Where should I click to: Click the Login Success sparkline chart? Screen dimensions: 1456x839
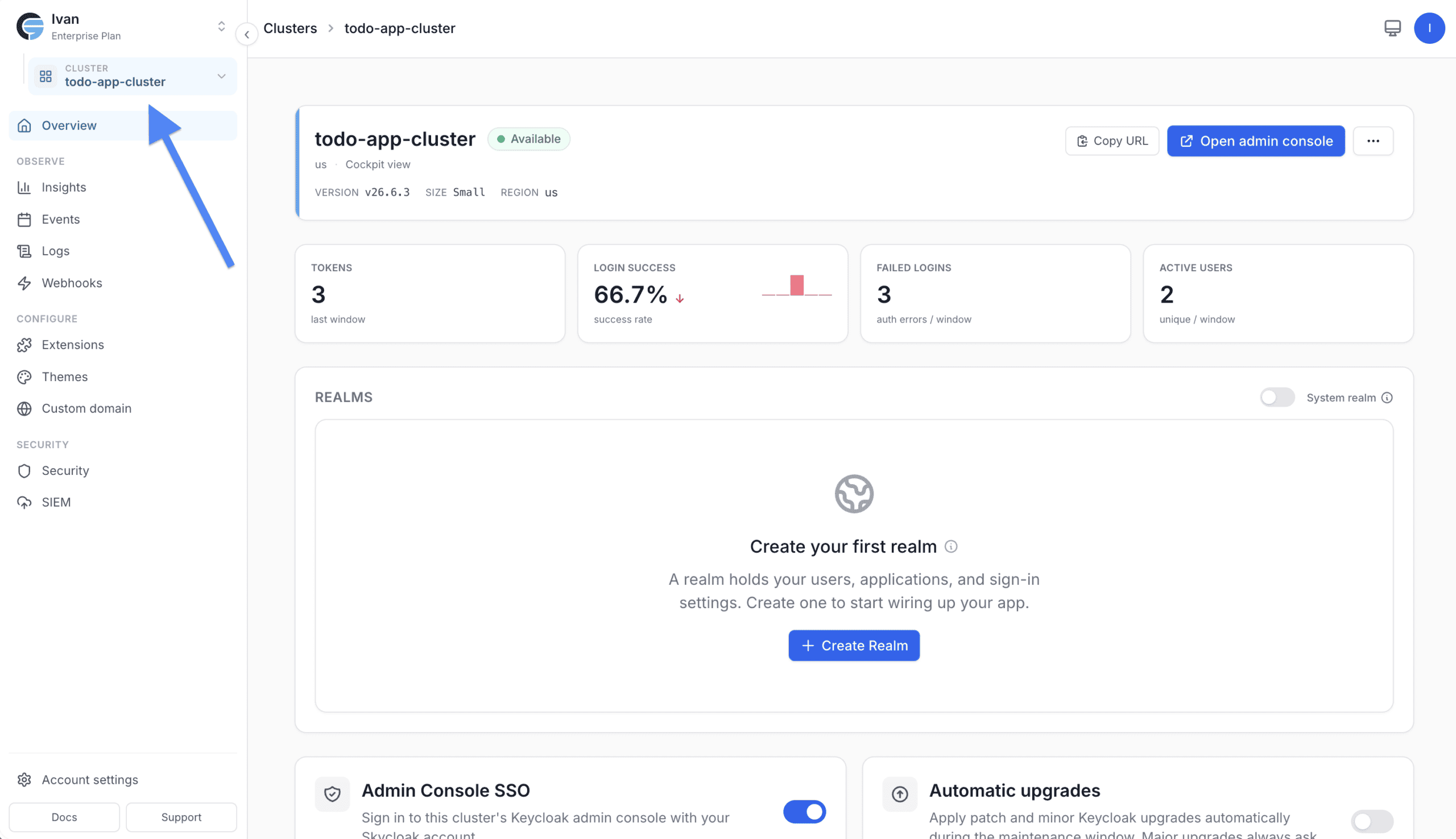tap(796, 285)
